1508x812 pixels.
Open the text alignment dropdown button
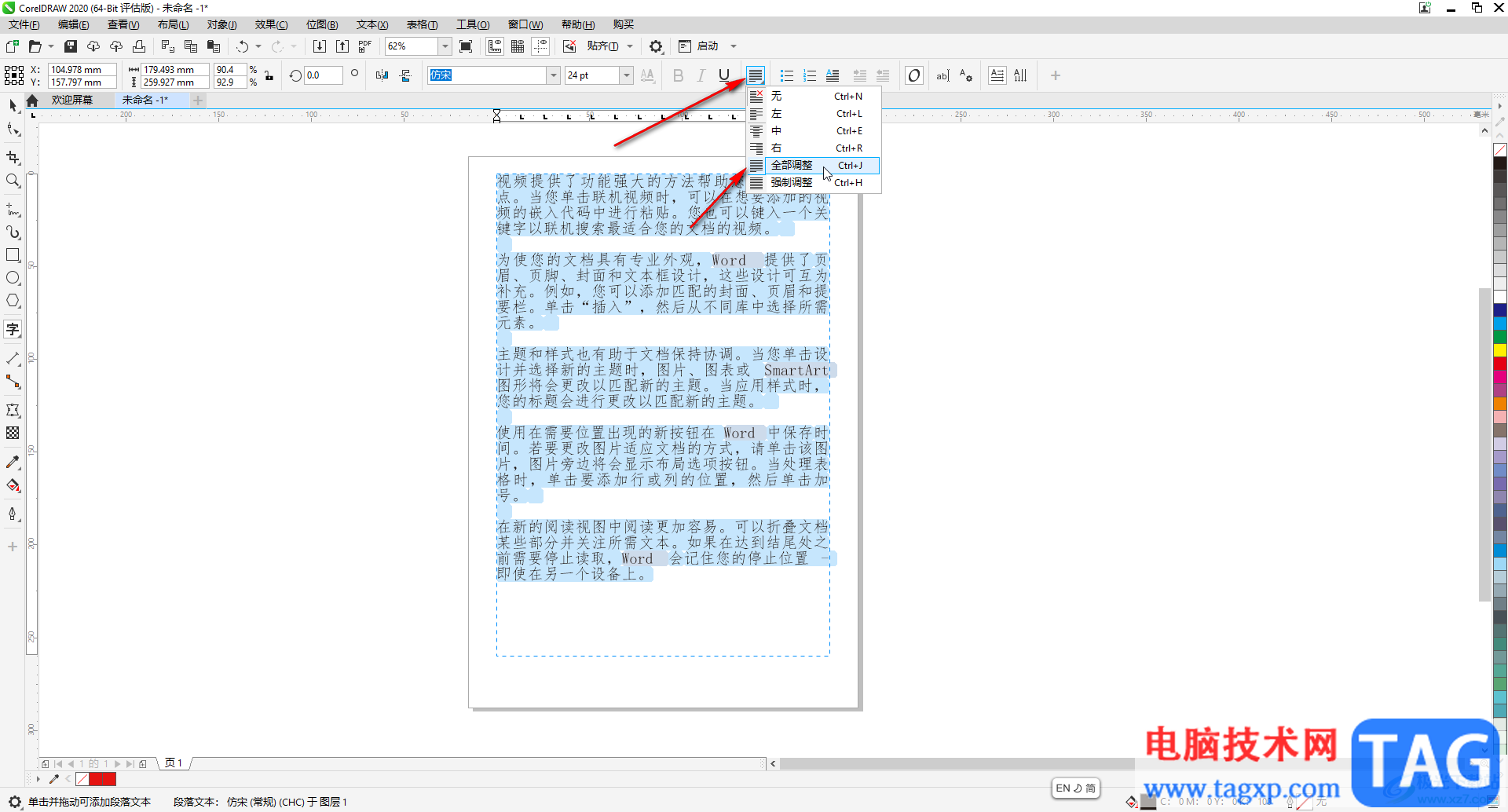pos(756,75)
